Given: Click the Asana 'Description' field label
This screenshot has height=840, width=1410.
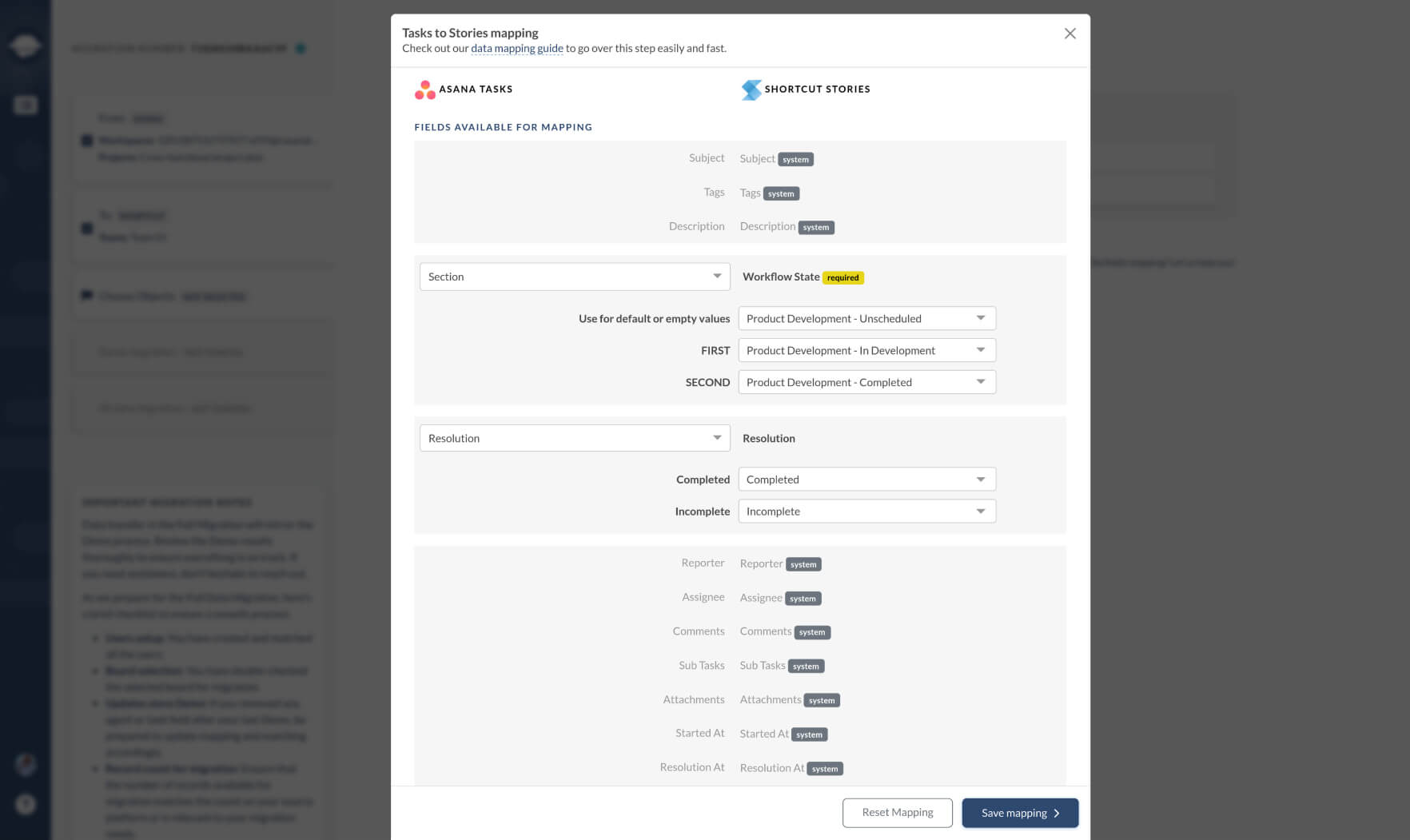Looking at the screenshot, I should [x=696, y=226].
